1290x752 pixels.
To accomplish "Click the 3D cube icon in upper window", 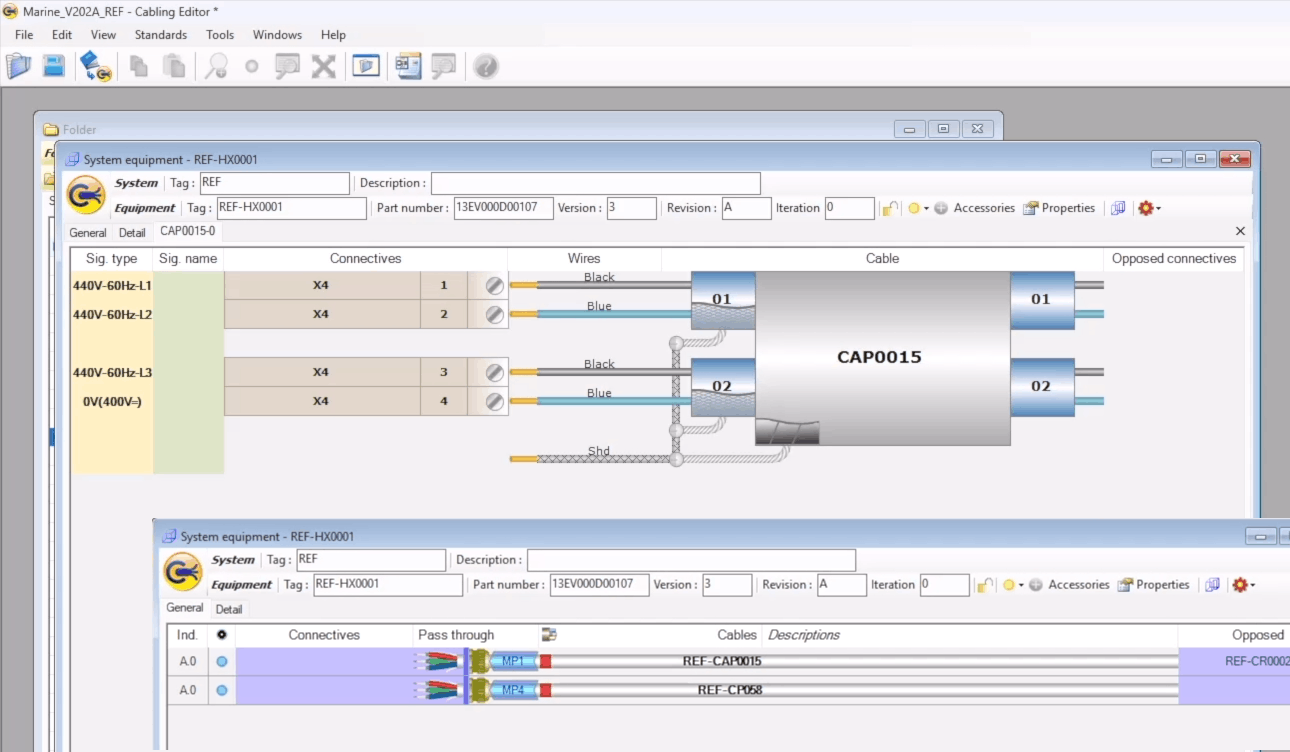I will (x=1118, y=208).
